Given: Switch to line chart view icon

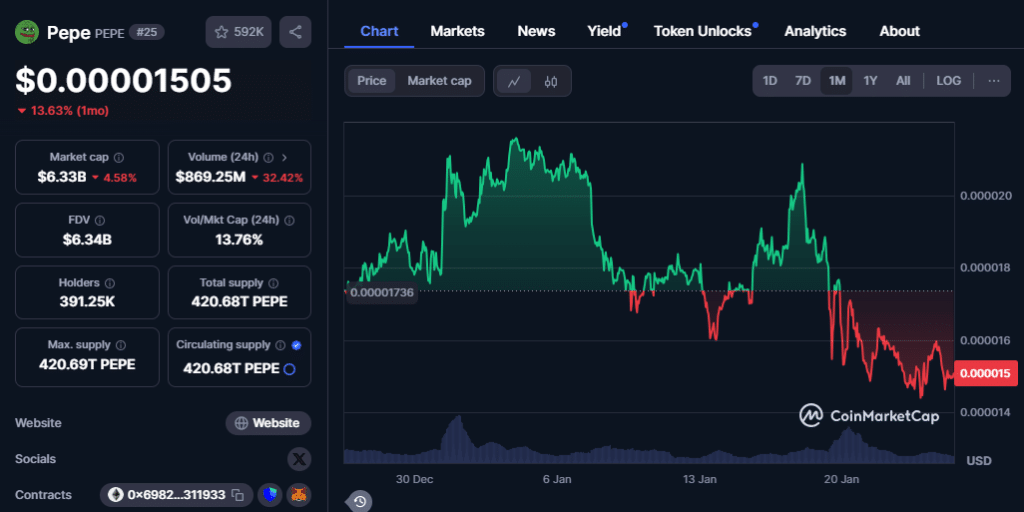Looking at the screenshot, I should (x=515, y=82).
